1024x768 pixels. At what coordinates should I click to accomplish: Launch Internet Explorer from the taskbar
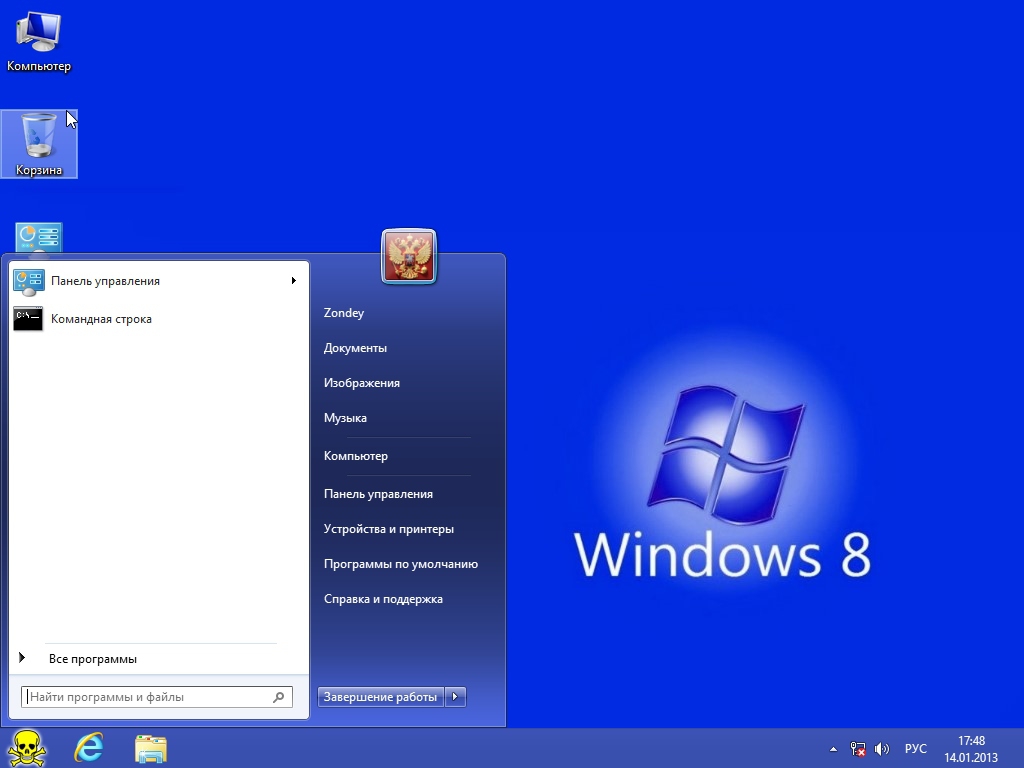(x=89, y=748)
